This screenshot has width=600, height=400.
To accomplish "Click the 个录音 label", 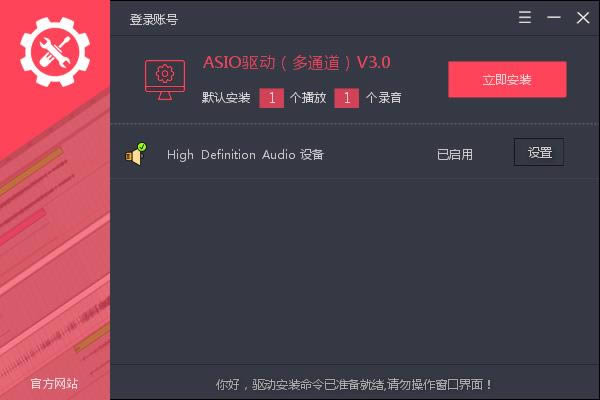I will [x=383, y=98].
